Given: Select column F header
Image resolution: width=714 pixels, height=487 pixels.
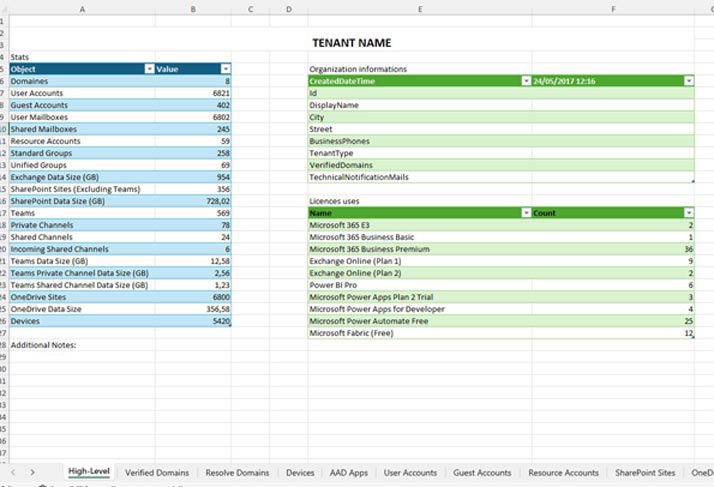Looking at the screenshot, I should tap(613, 9).
